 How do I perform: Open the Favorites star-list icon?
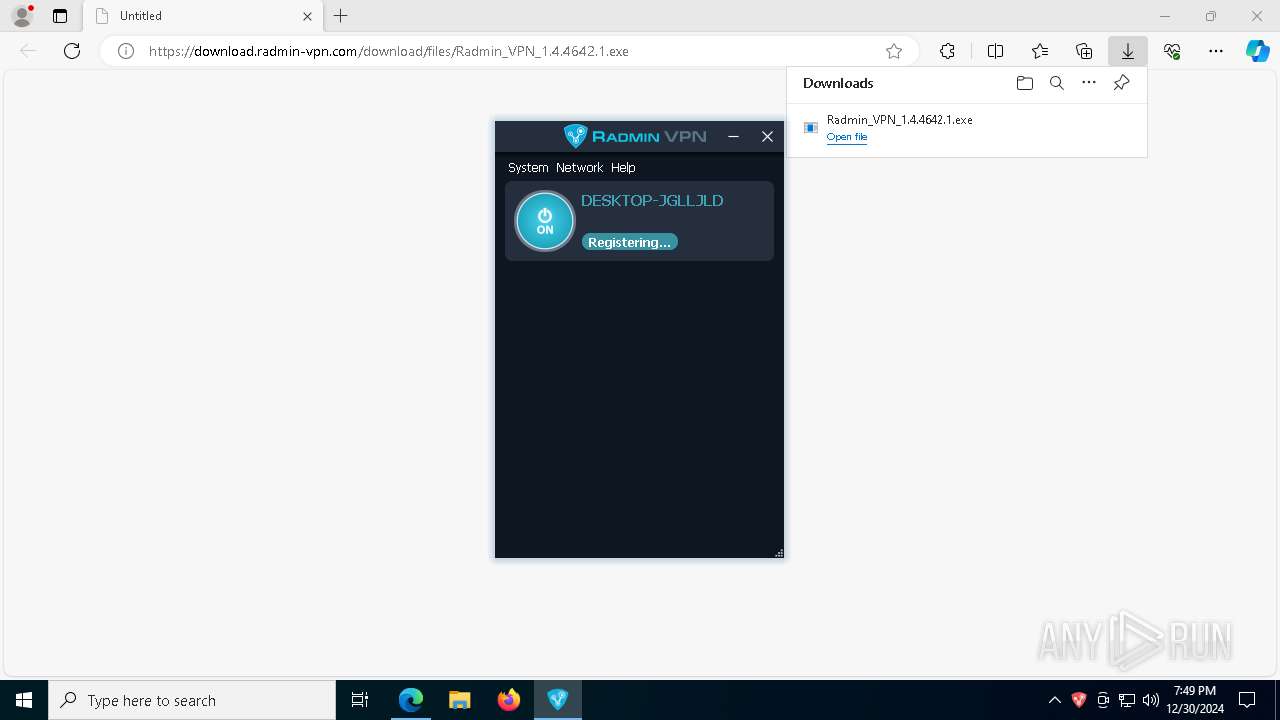1040,51
